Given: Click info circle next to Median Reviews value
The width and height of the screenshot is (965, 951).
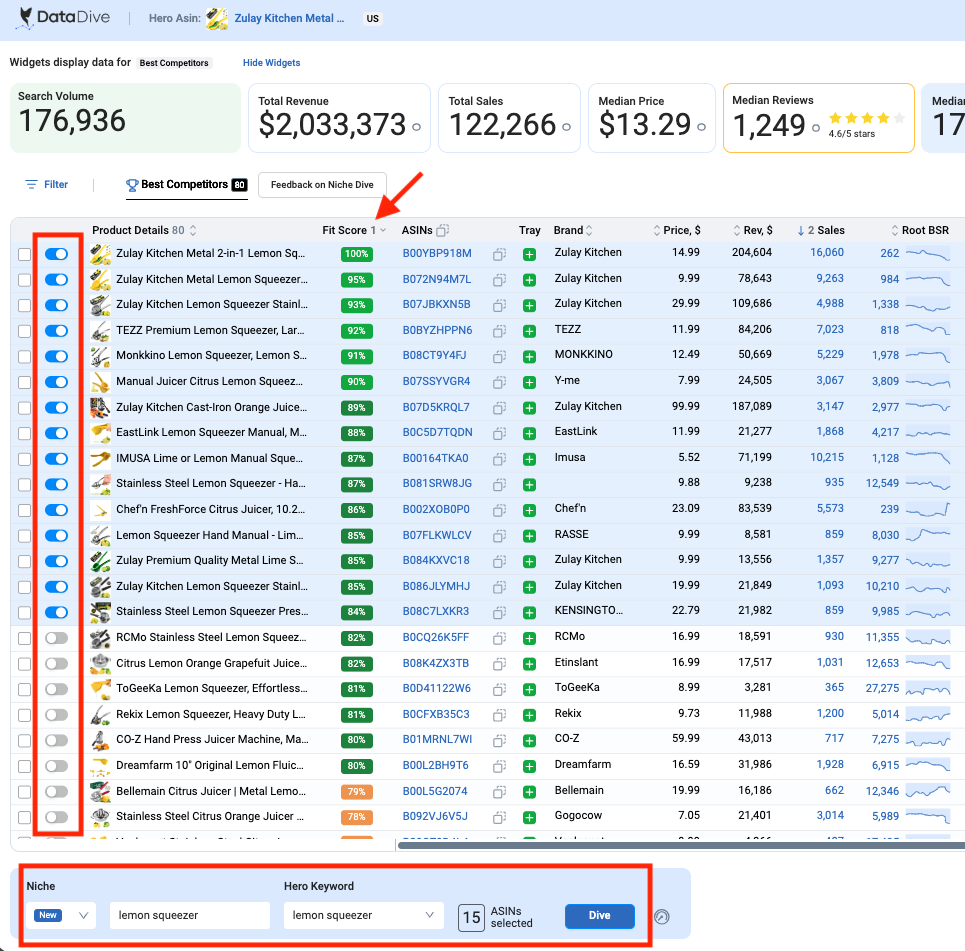Looking at the screenshot, I should pos(816,127).
